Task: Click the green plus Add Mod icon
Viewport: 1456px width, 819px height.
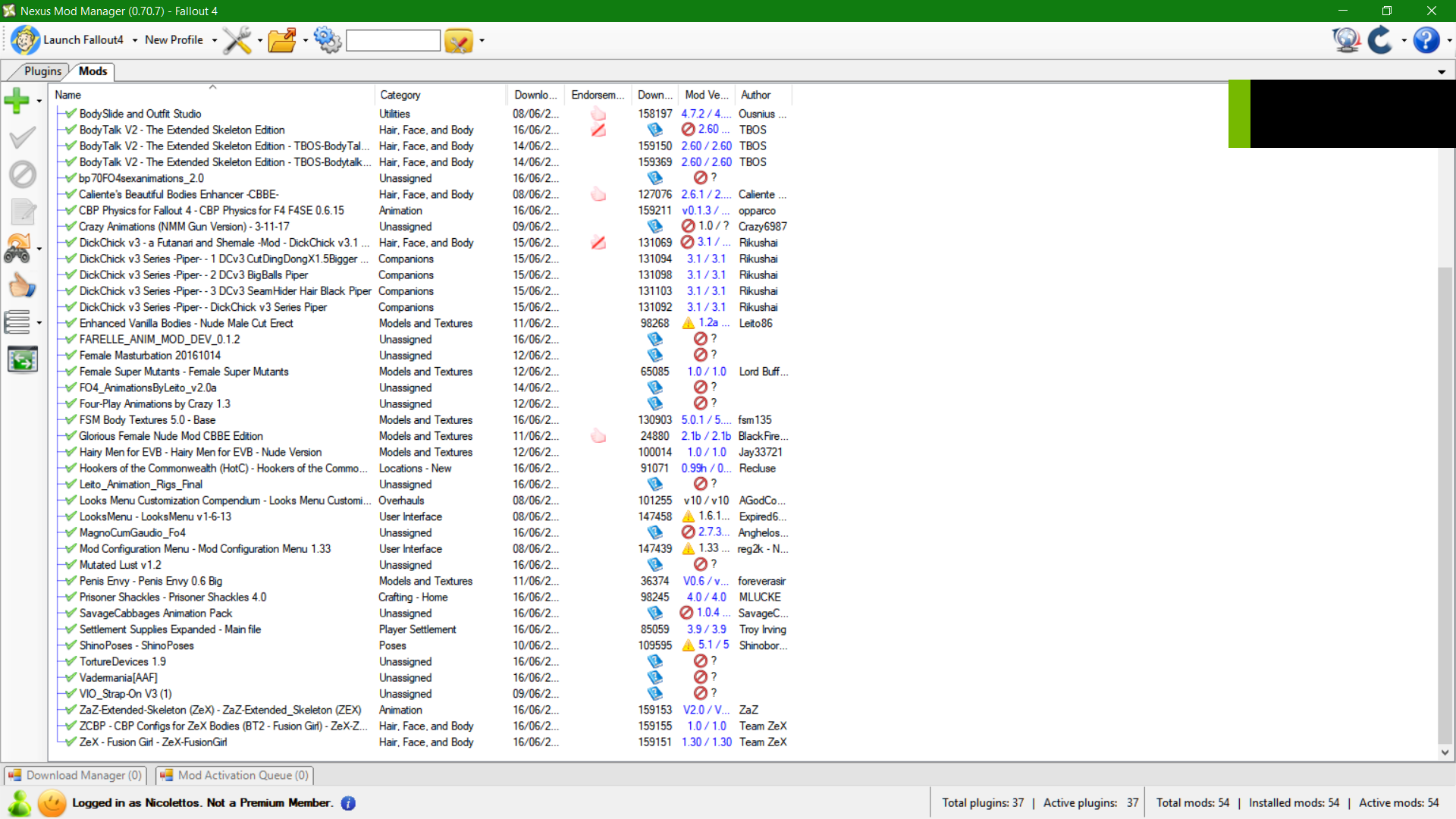Action: (17, 100)
